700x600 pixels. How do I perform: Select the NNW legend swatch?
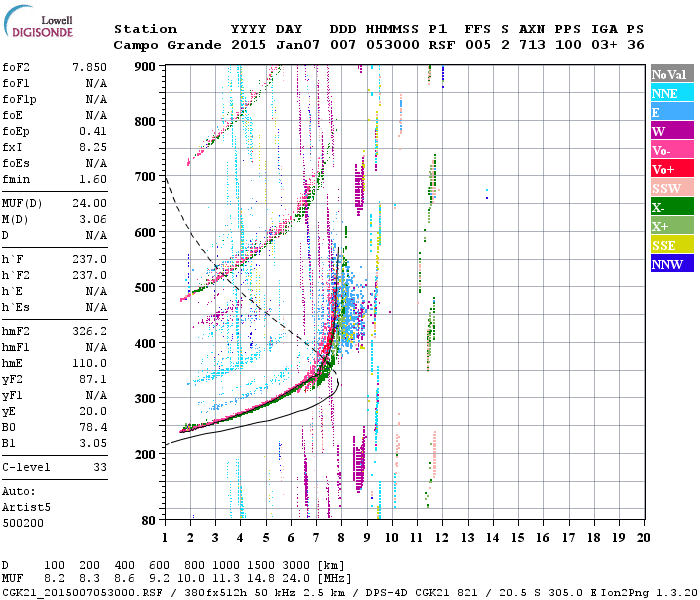672,263
